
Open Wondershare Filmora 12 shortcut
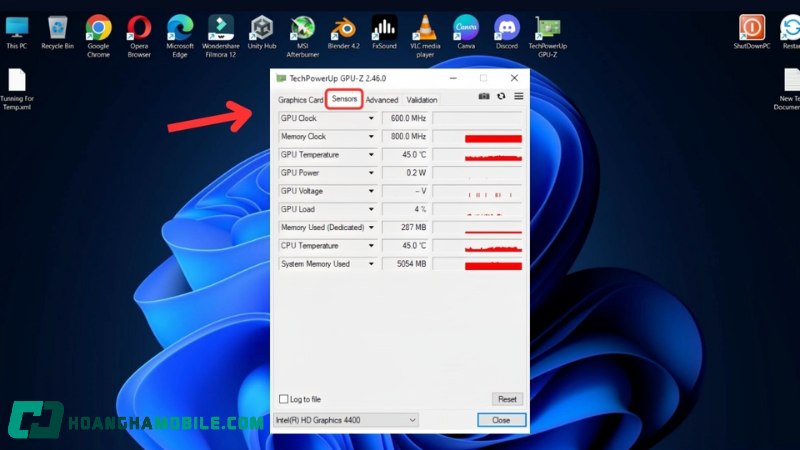coord(221,36)
